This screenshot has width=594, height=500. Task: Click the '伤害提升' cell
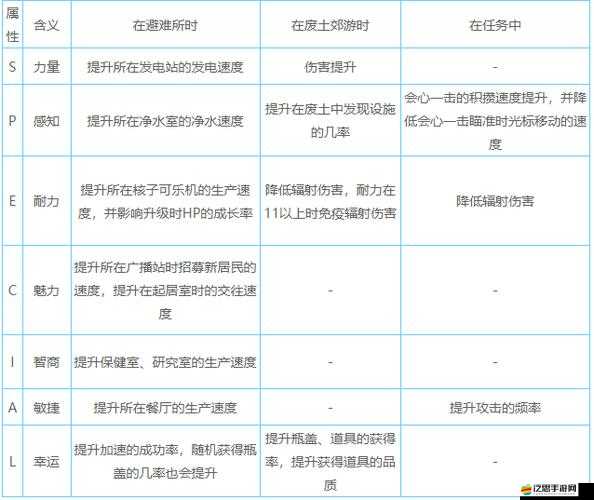[330, 67]
